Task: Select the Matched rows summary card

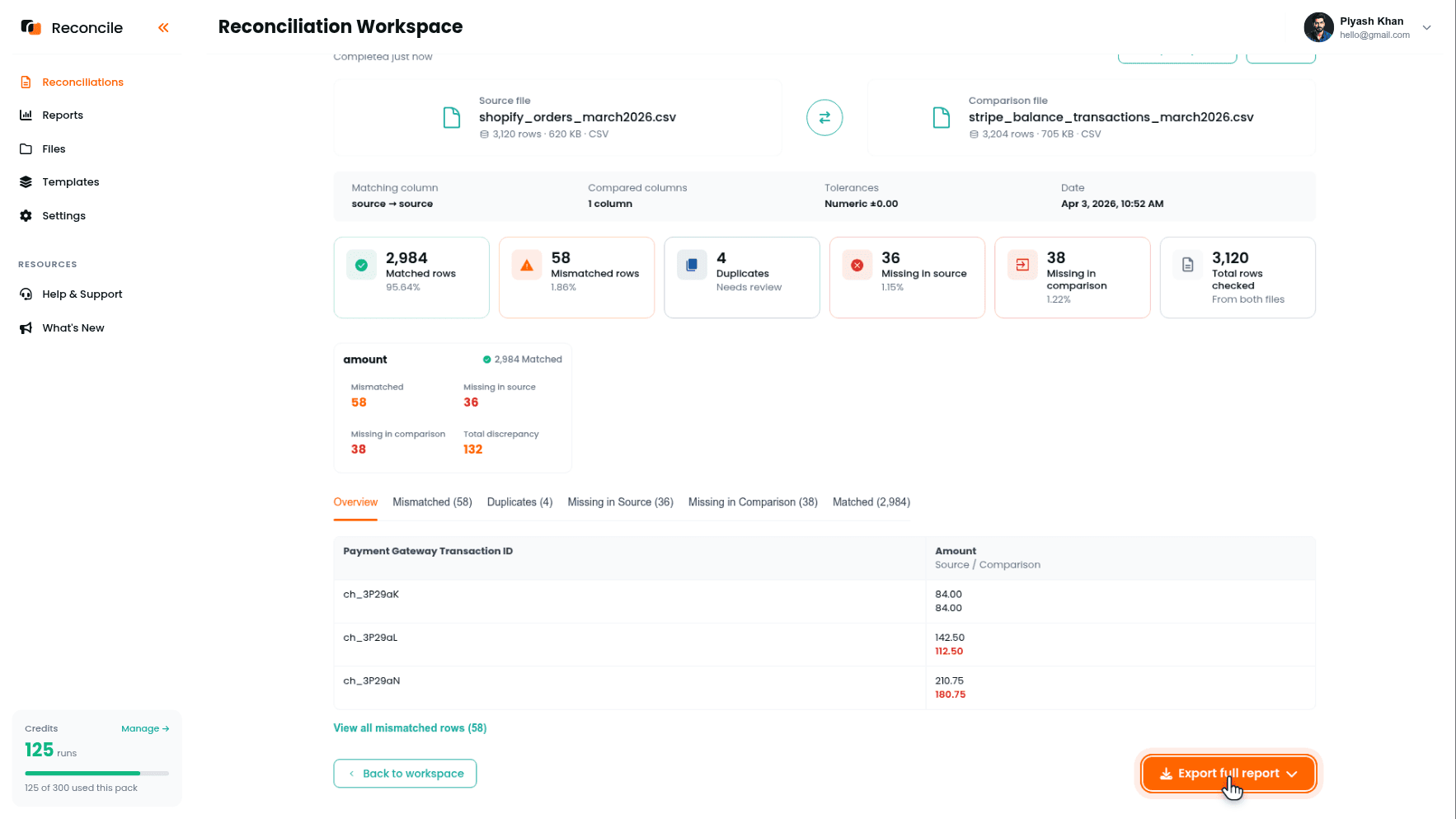Action: click(x=411, y=277)
